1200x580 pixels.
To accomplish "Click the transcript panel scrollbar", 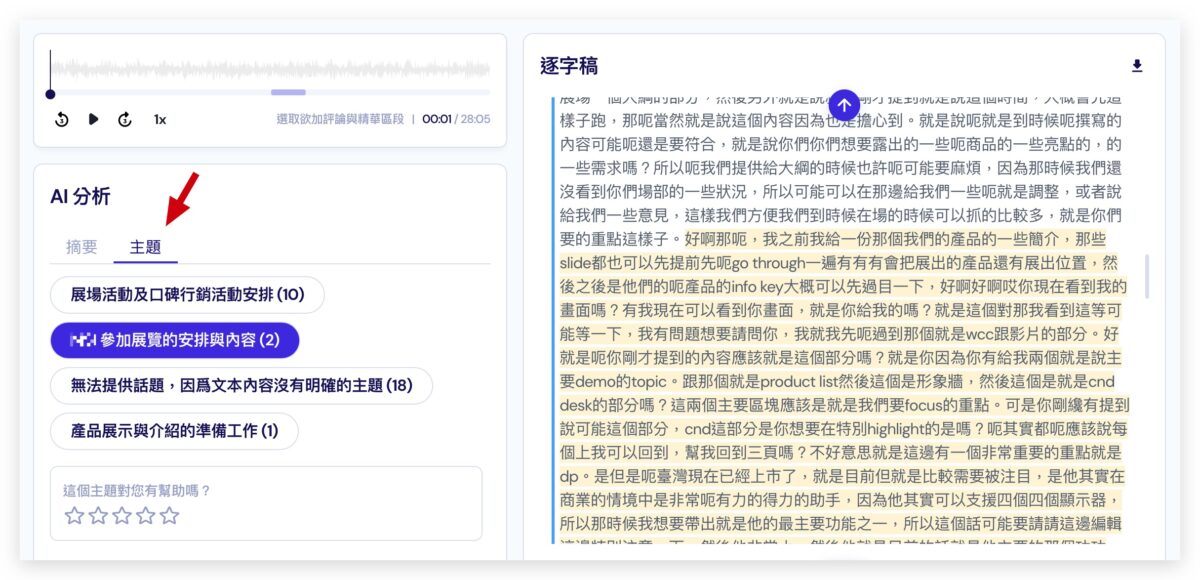I will point(1146,276).
